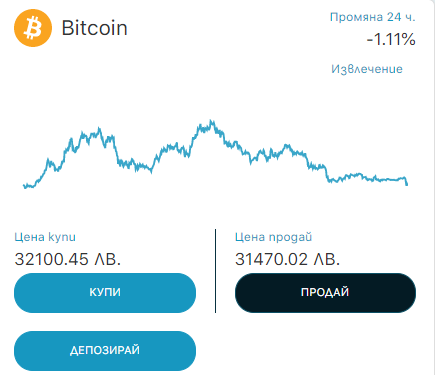Click the ДЕПОЗИРАЙ button
The height and width of the screenshot is (375, 435).
click(x=105, y=351)
